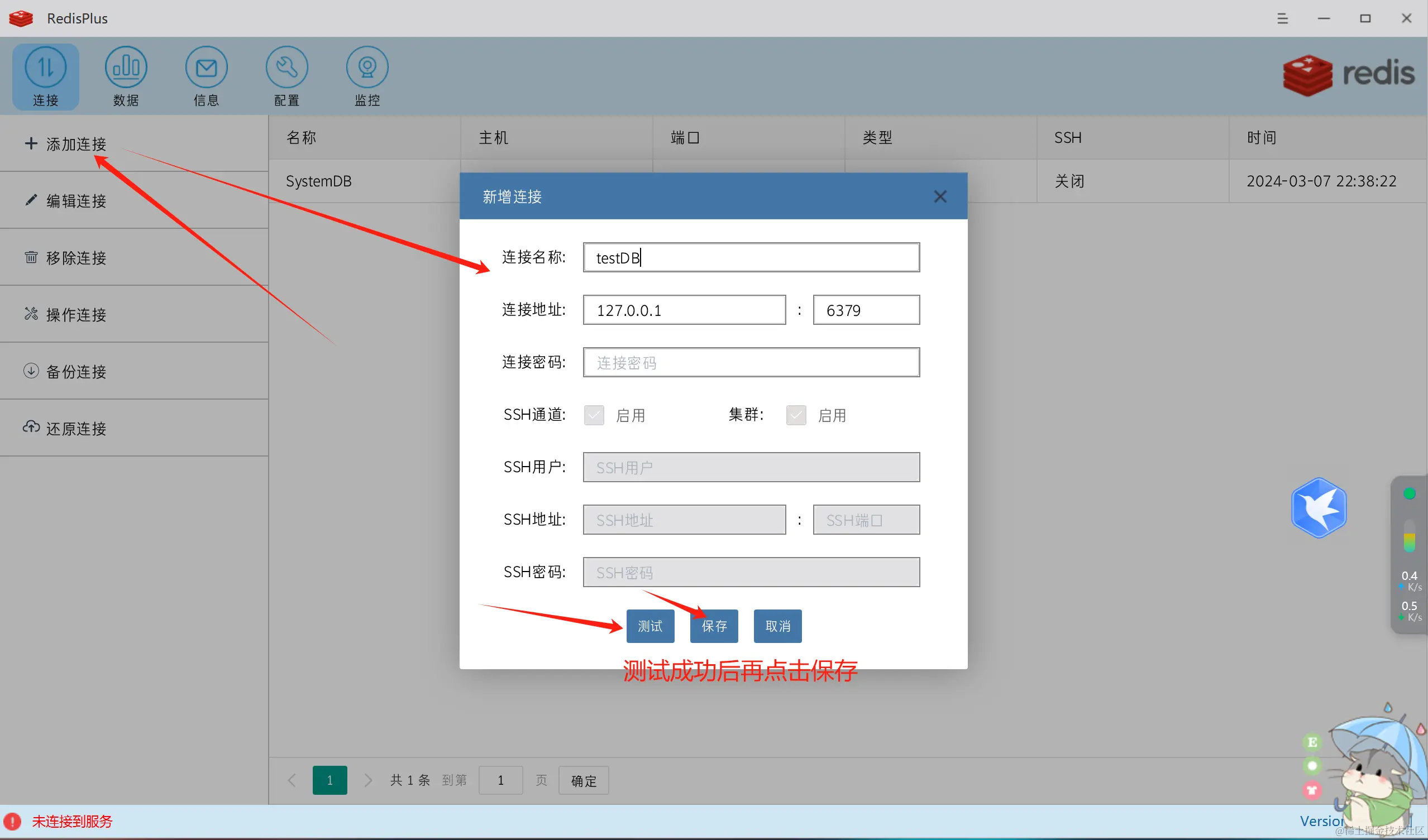1428x840 pixels.
Task: Click the 连接密码 (password) input field
Action: (751, 362)
